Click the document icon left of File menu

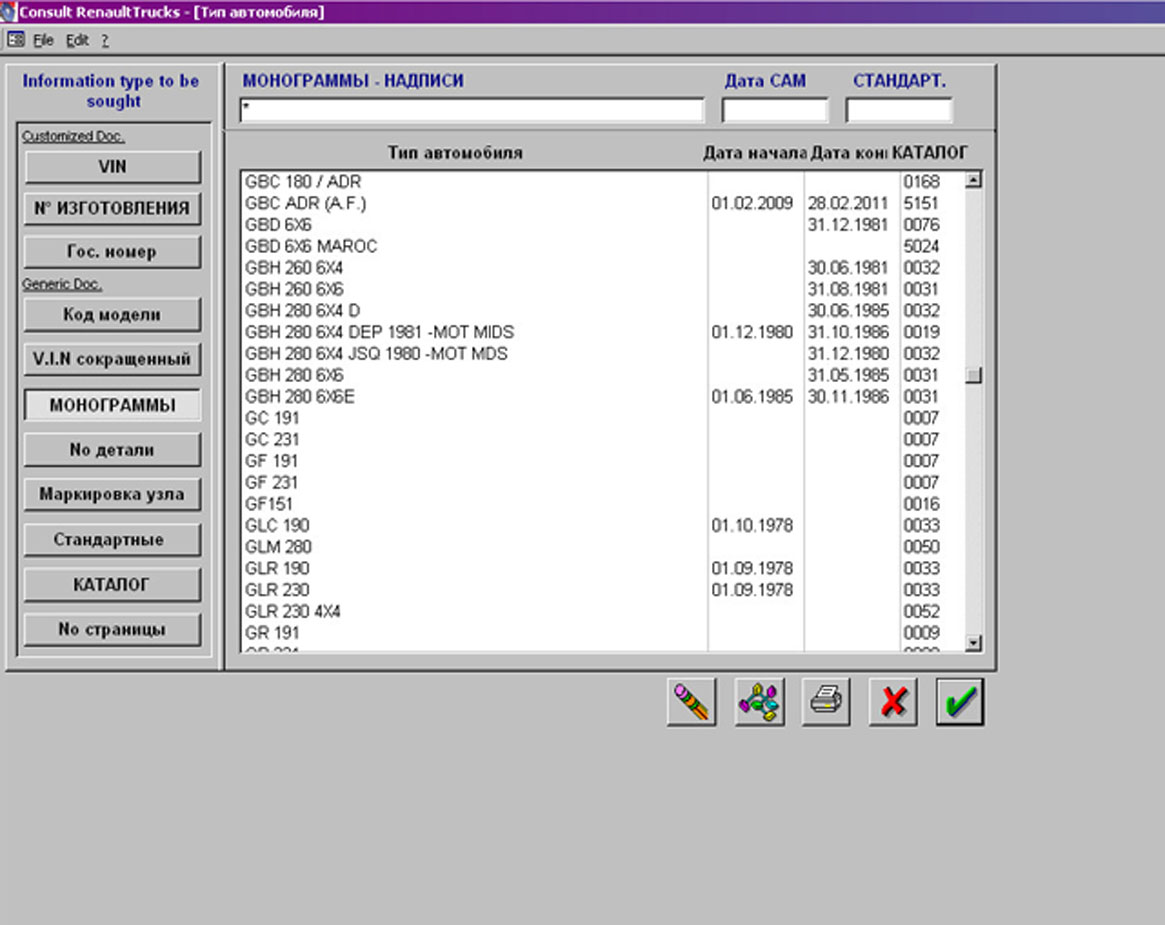[15, 41]
